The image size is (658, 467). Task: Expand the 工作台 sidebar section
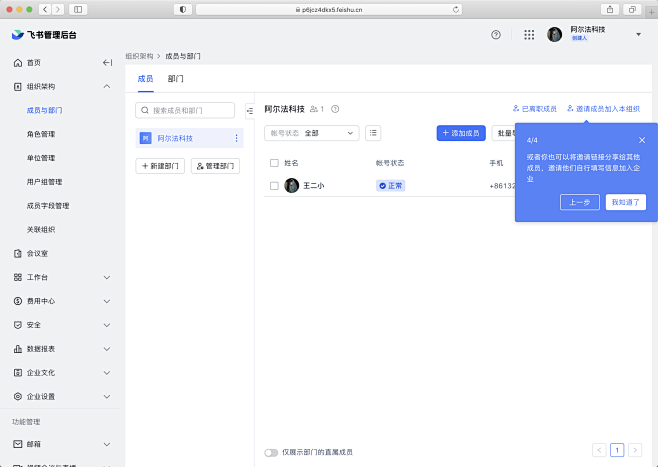click(x=107, y=277)
